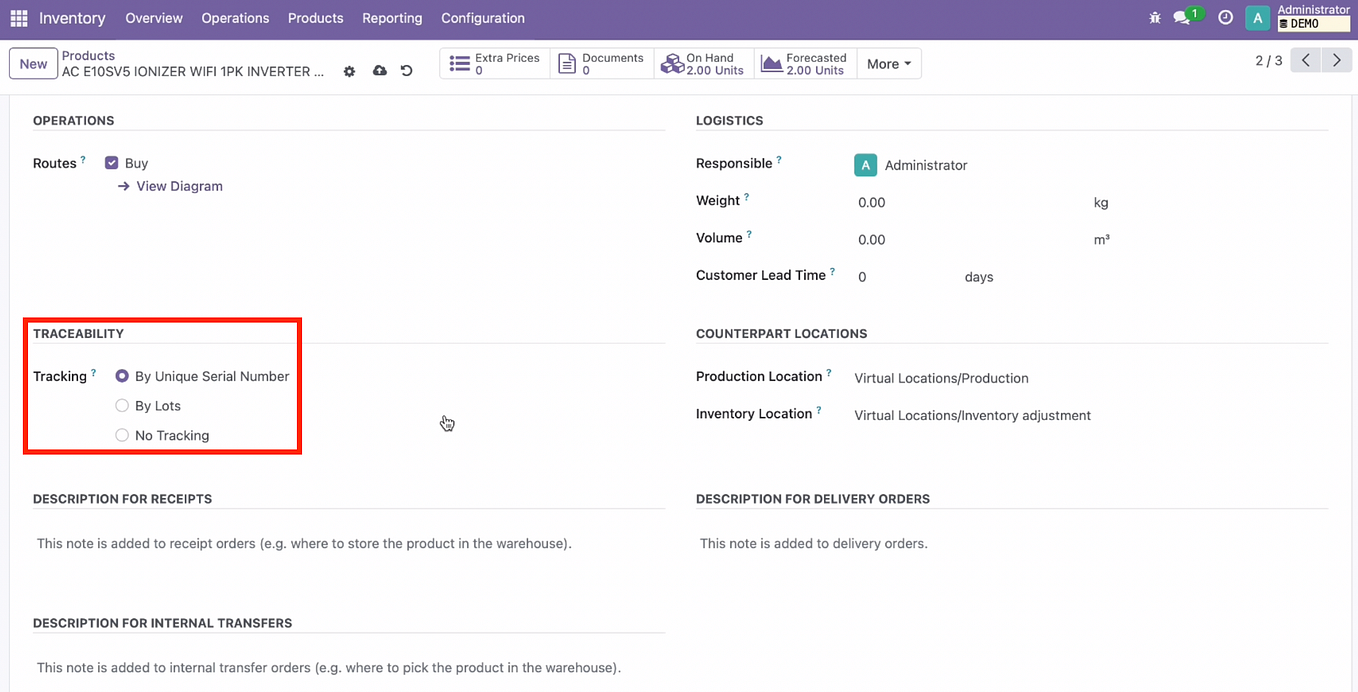1358x692 pixels.
Task: Discard changes using the revert arrow icon
Action: pos(405,71)
